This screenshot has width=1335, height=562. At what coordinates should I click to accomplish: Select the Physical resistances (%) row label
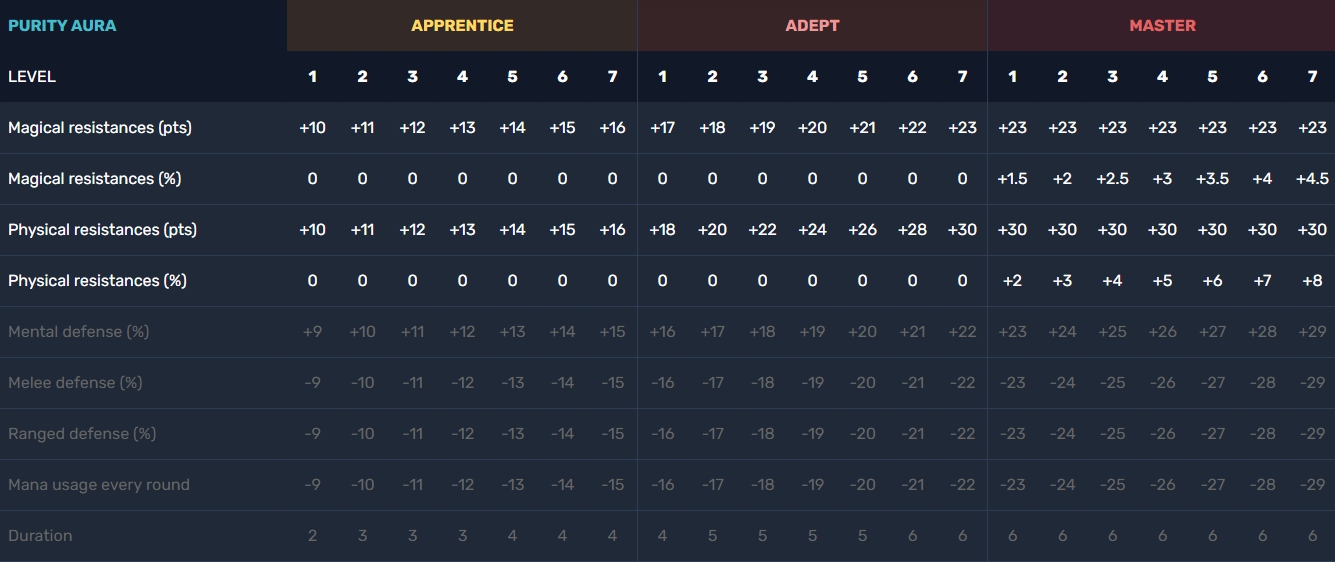(x=97, y=281)
